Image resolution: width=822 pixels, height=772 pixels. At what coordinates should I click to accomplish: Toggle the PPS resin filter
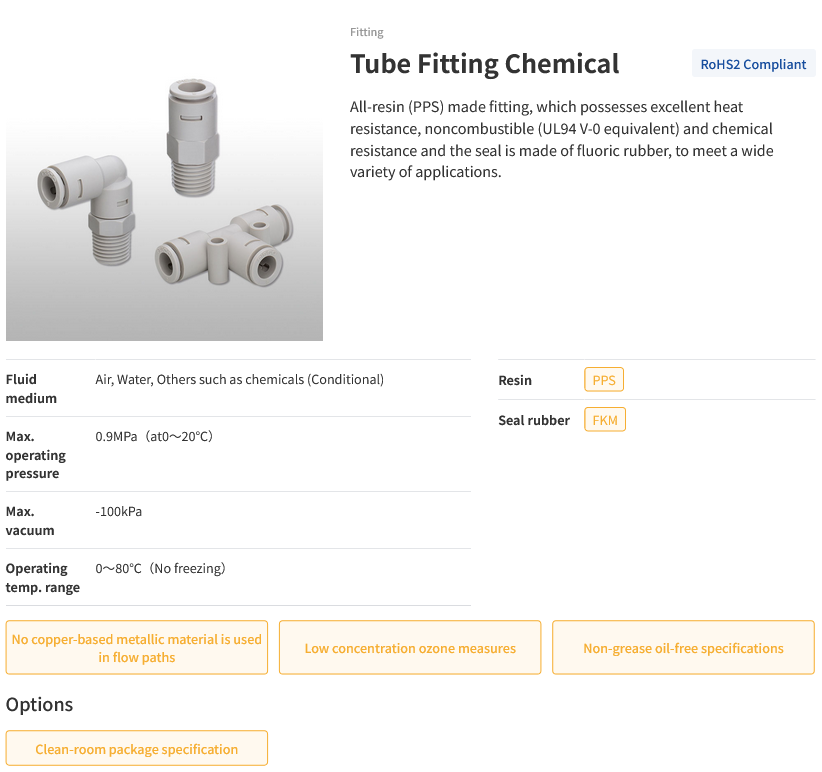(604, 379)
